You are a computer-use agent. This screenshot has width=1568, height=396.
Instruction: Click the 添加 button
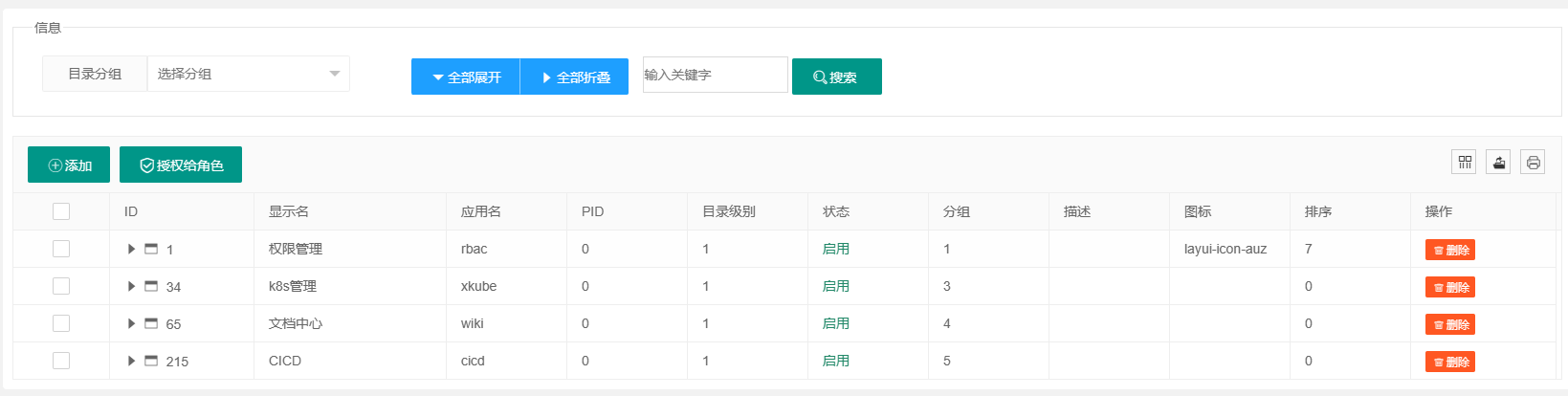click(x=69, y=165)
